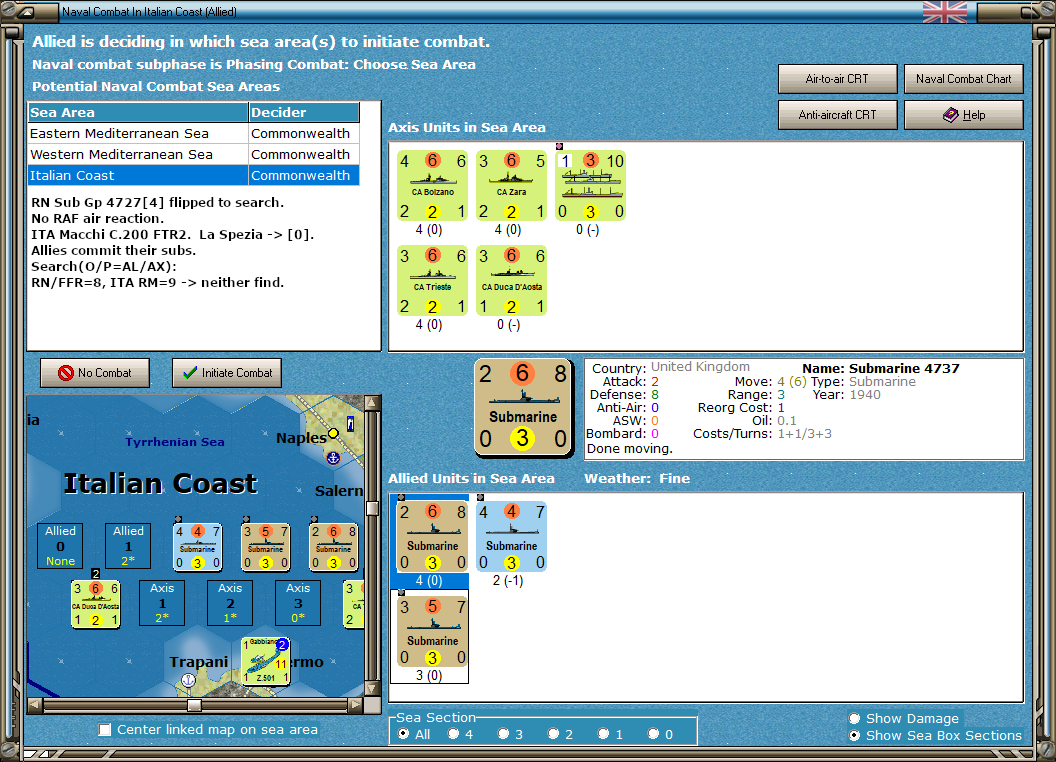Choose Show Damage option

click(855, 718)
